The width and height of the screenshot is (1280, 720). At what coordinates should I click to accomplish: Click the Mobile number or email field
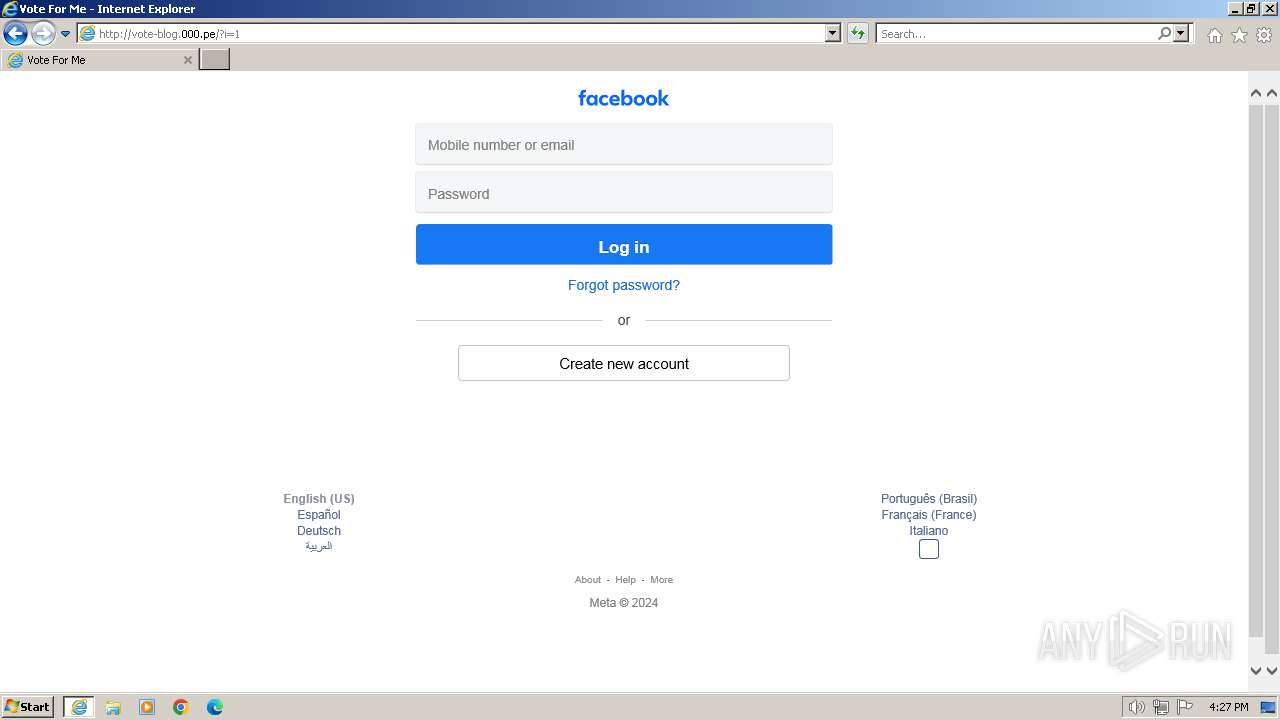(x=624, y=145)
